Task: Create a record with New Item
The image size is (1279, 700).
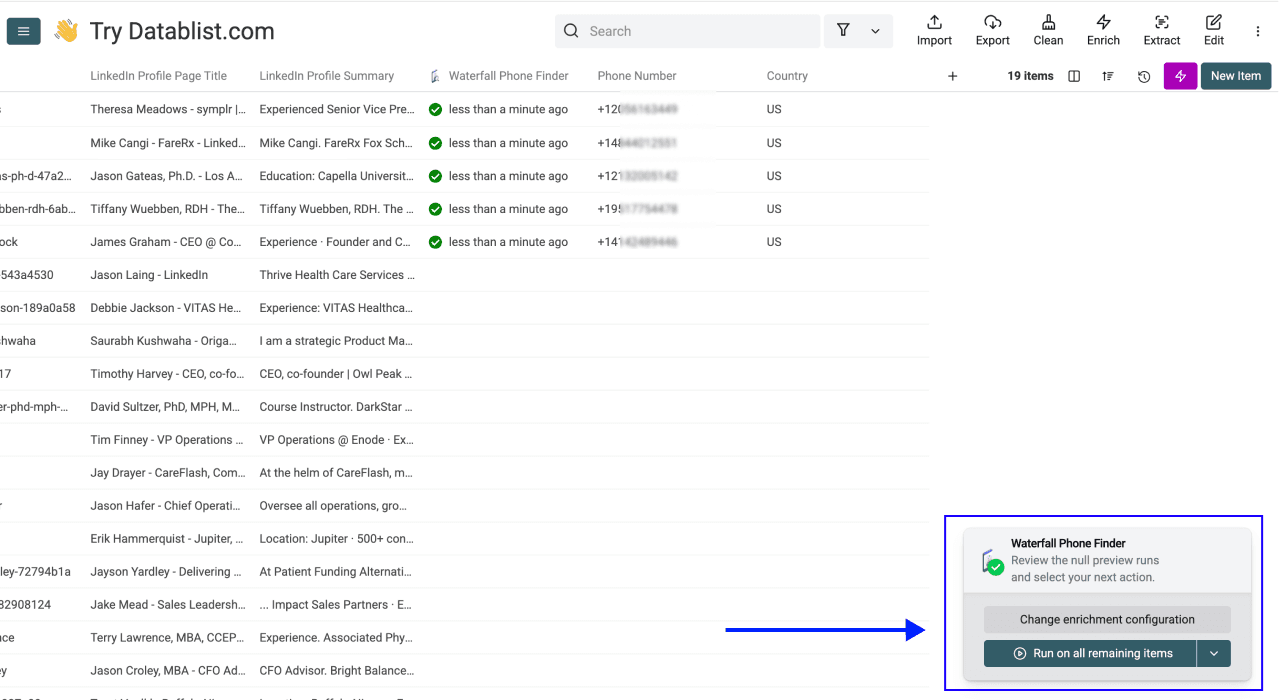Action: tap(1235, 75)
